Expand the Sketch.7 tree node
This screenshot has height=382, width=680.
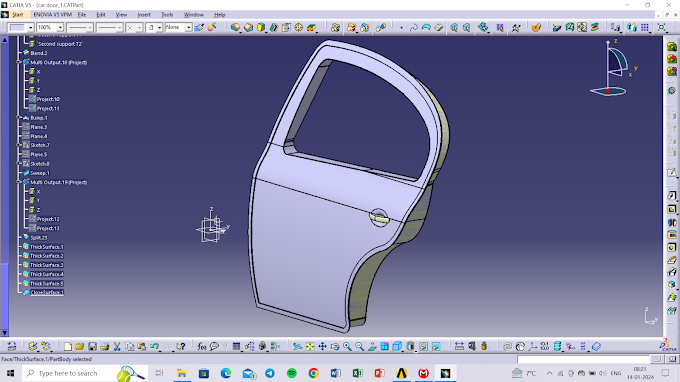point(19,145)
